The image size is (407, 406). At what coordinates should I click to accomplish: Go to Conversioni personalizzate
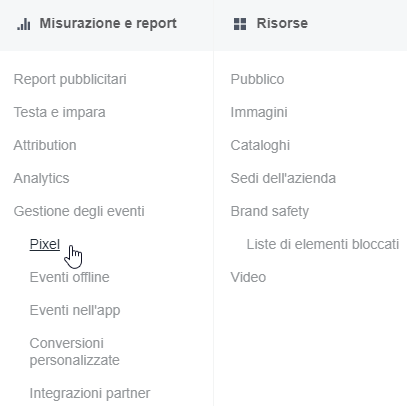75,352
